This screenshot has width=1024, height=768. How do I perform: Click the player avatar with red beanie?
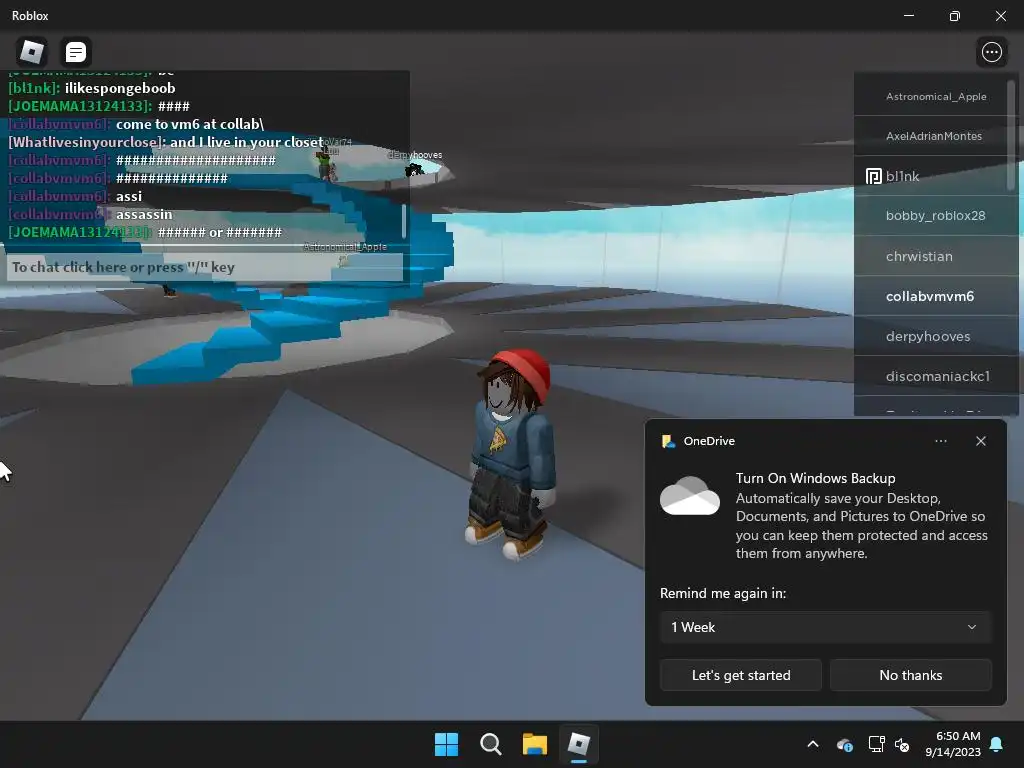tap(511, 454)
